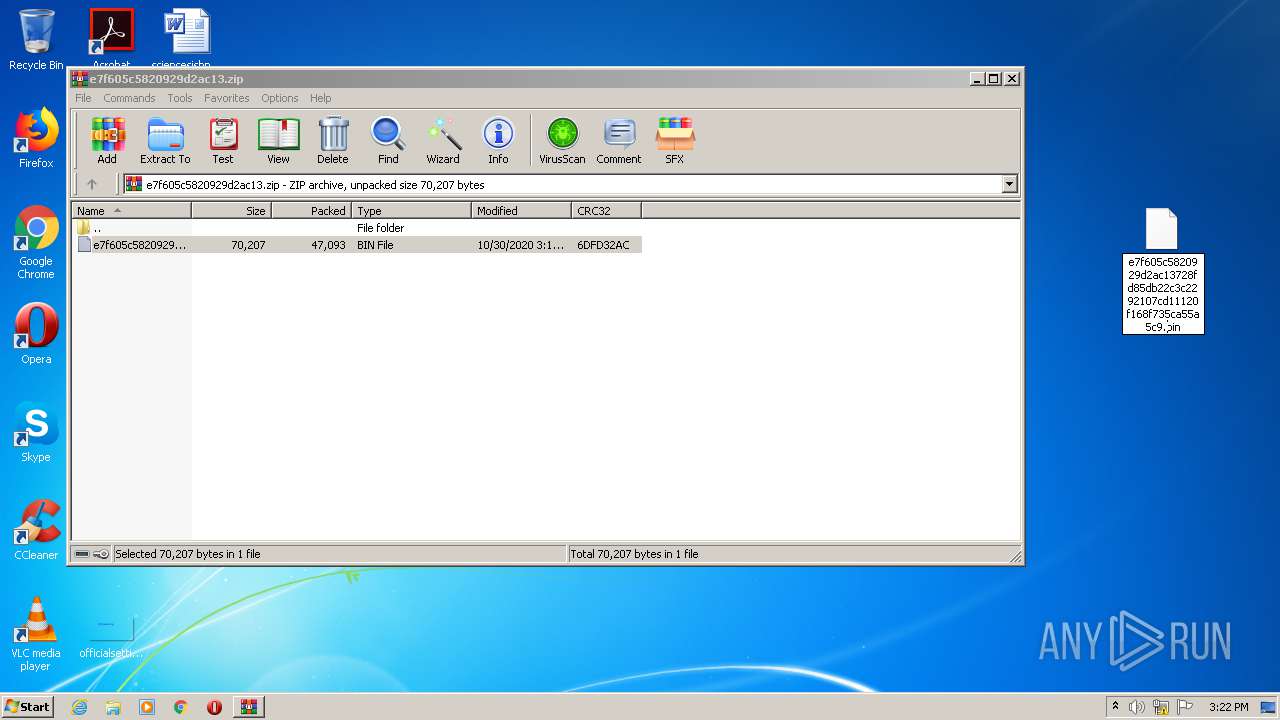Select the Opera desktop shortcut
1280x720 pixels.
(x=36, y=334)
